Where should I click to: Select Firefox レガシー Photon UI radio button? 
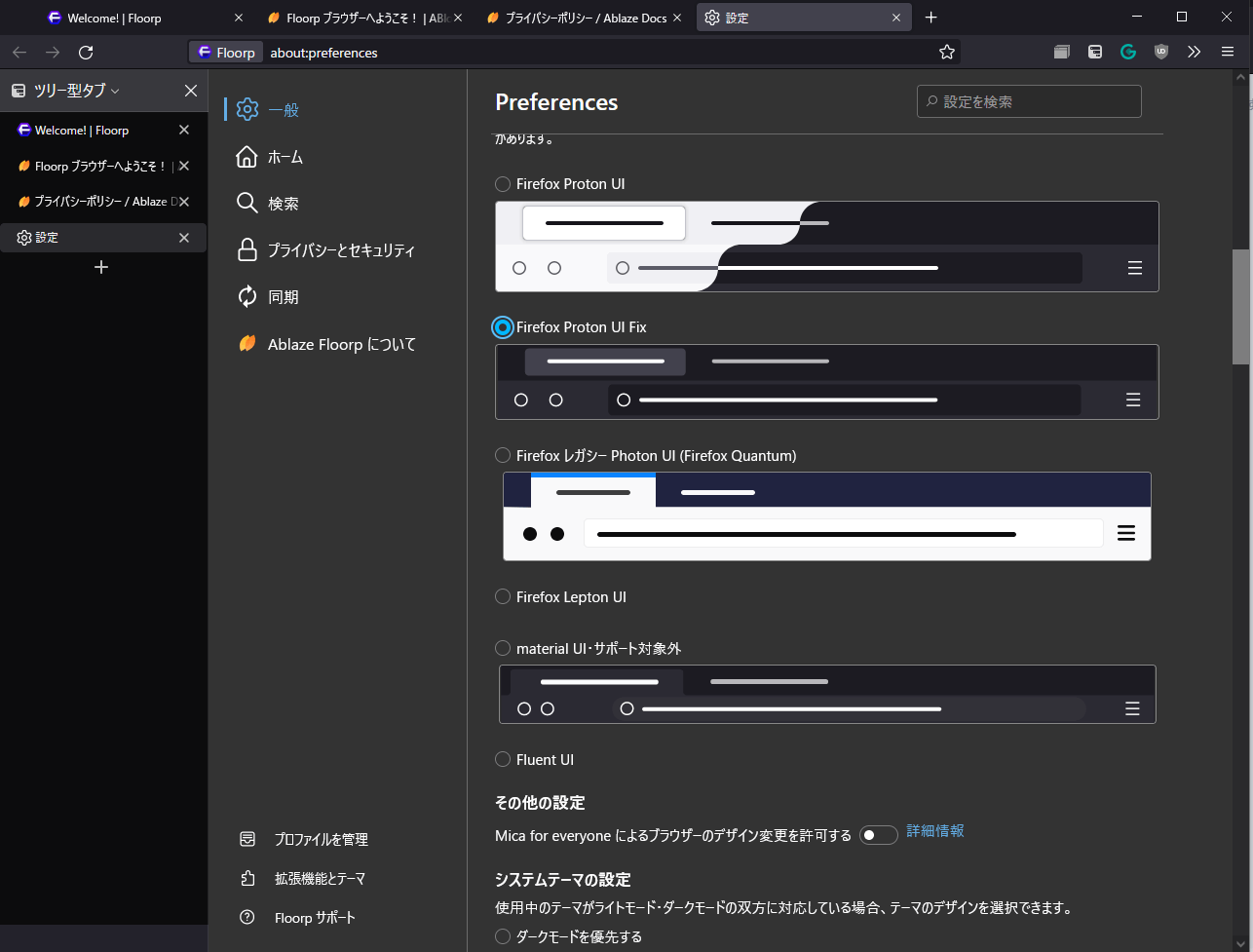(503, 455)
